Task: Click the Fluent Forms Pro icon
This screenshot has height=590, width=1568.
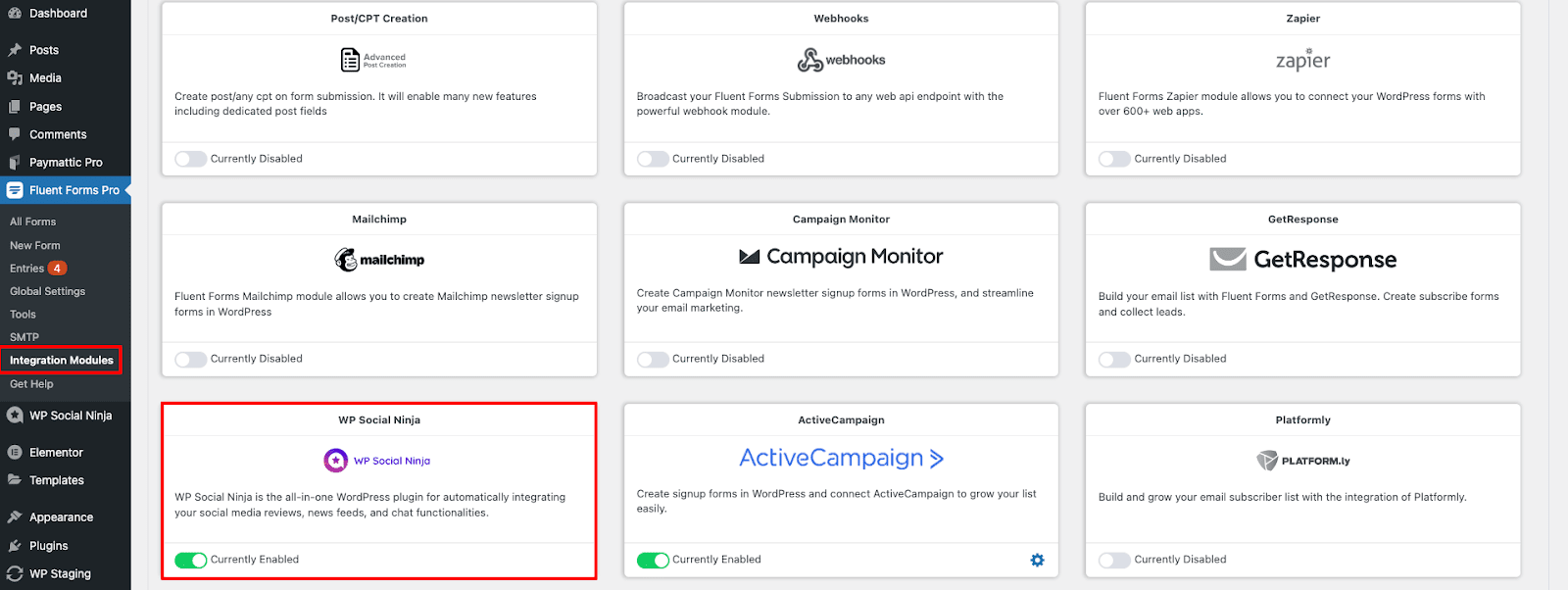Action: pyautogui.click(x=15, y=190)
